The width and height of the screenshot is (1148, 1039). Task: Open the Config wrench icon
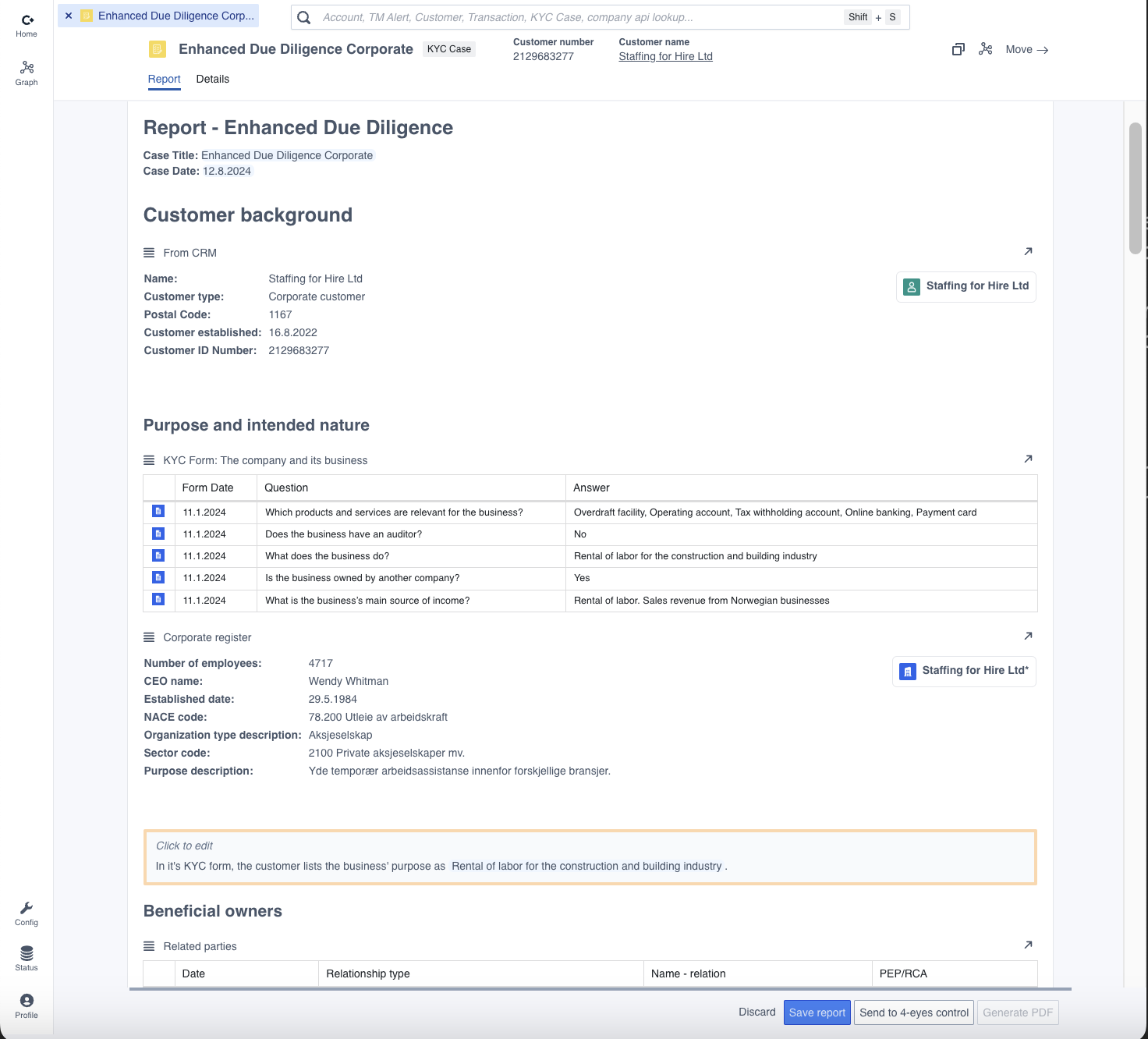(27, 913)
